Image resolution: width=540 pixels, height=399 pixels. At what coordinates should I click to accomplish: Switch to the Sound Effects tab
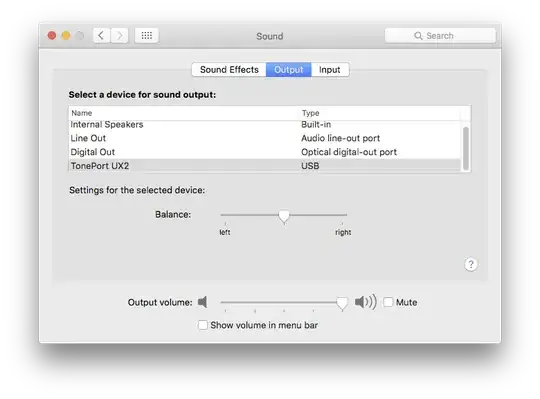(229, 70)
